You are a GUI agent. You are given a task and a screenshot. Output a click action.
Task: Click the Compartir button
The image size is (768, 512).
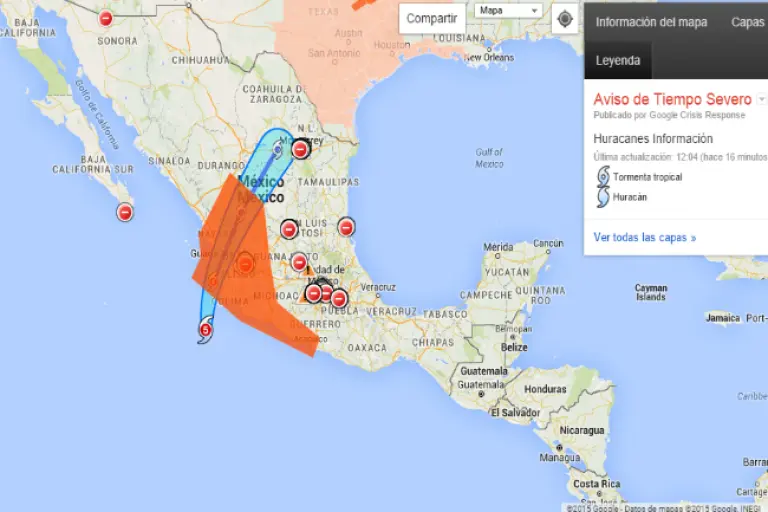[432, 18]
